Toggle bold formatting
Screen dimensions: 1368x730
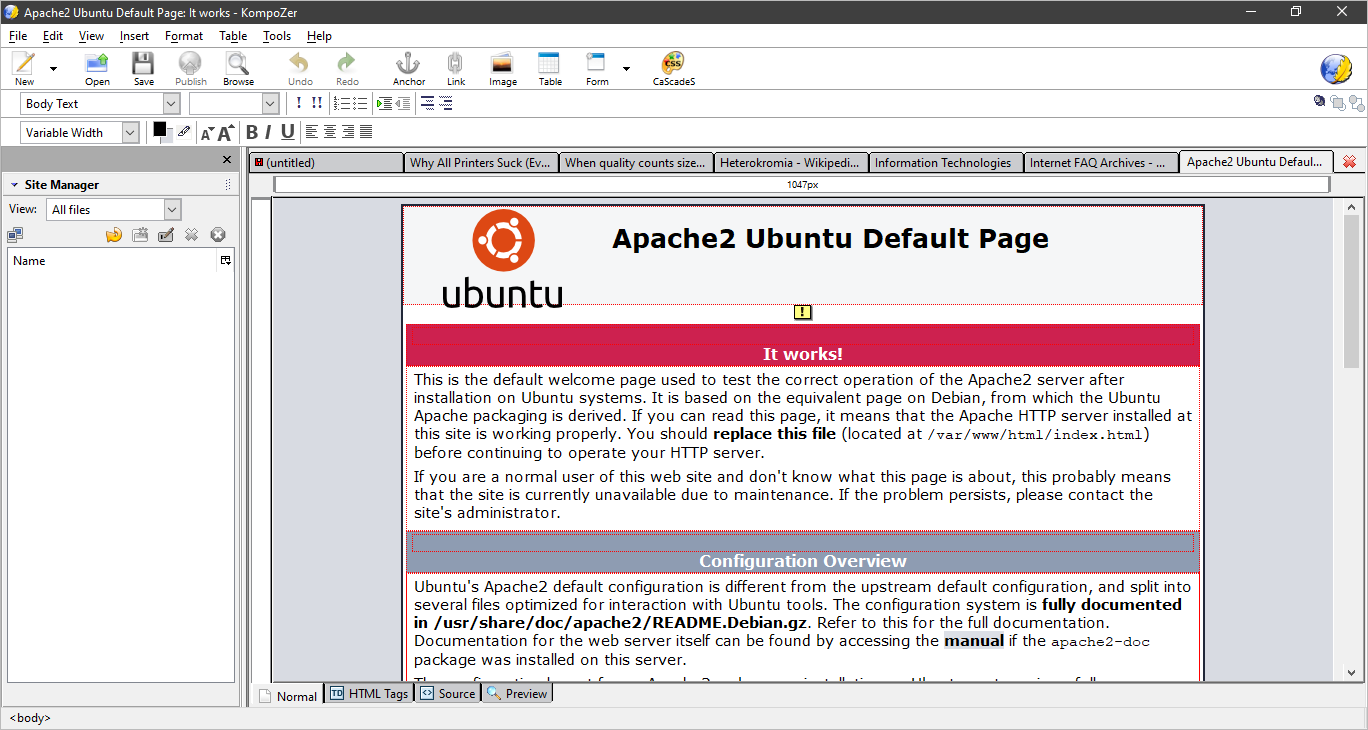(252, 132)
